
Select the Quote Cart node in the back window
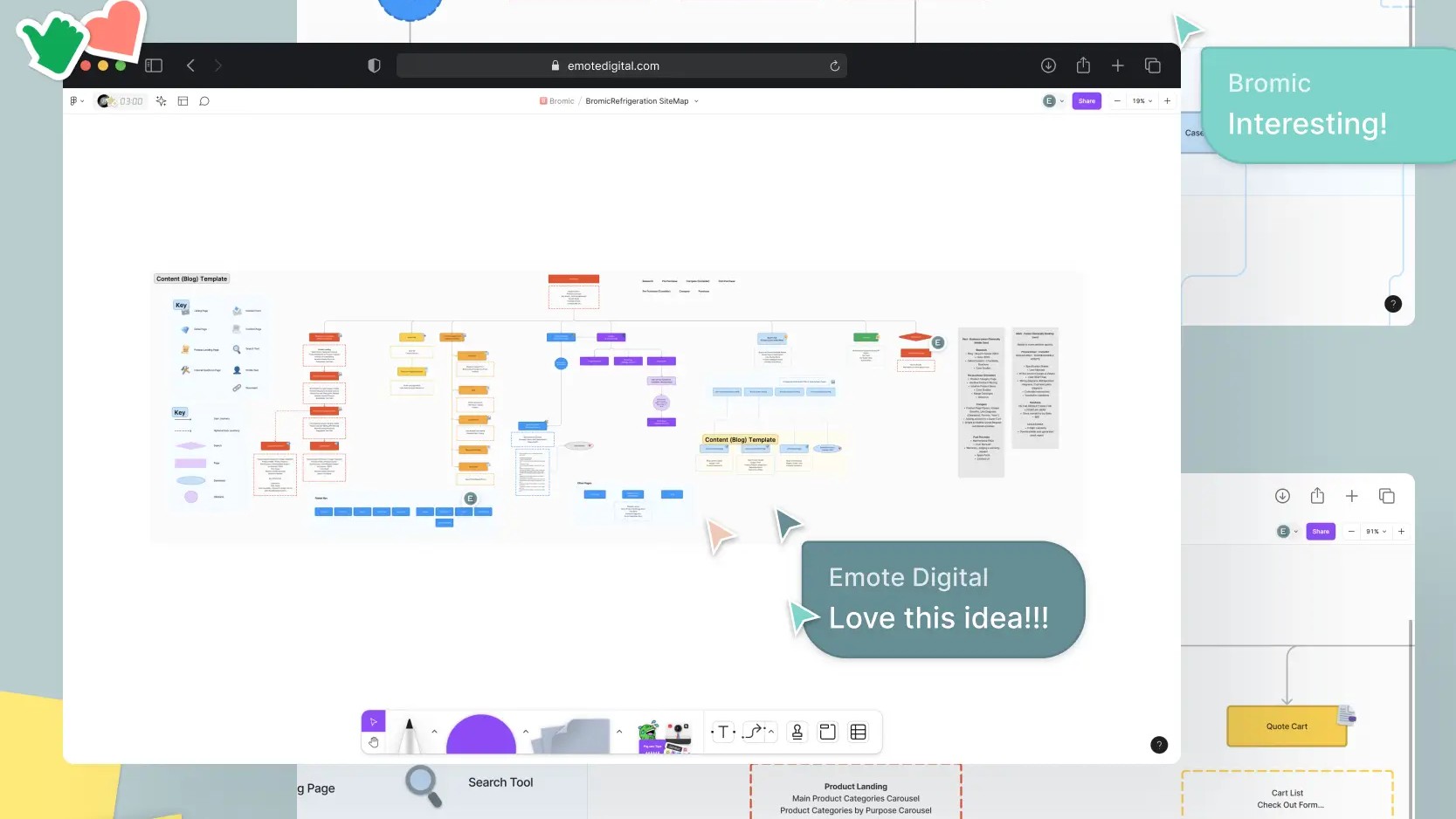(x=1287, y=726)
